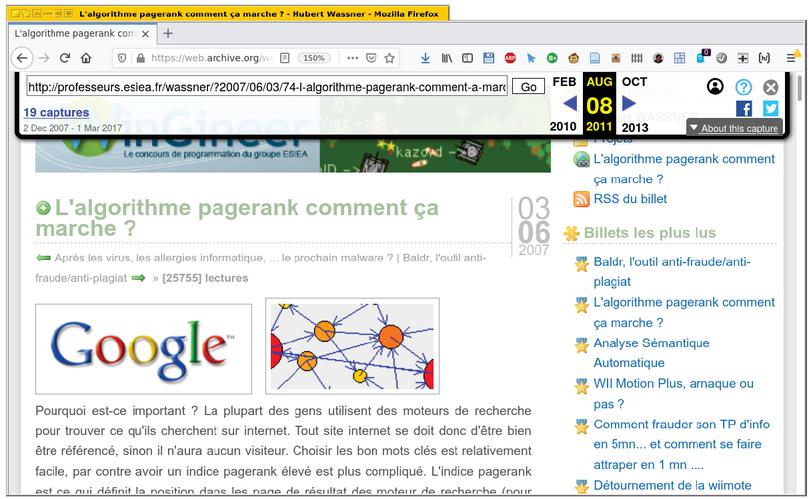Bookmark this page with the star icon
Viewport: 809px width, 499px height.
point(390,58)
